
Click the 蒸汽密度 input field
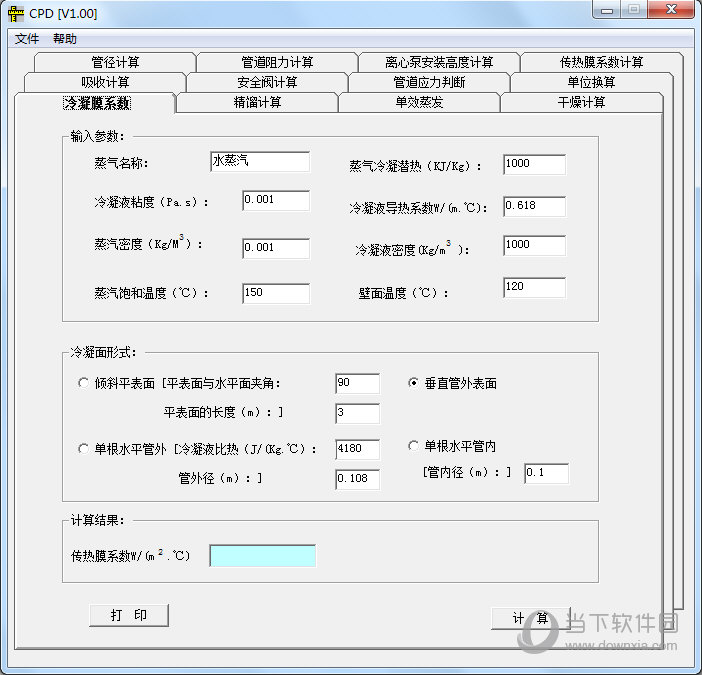pyautogui.click(x=276, y=248)
